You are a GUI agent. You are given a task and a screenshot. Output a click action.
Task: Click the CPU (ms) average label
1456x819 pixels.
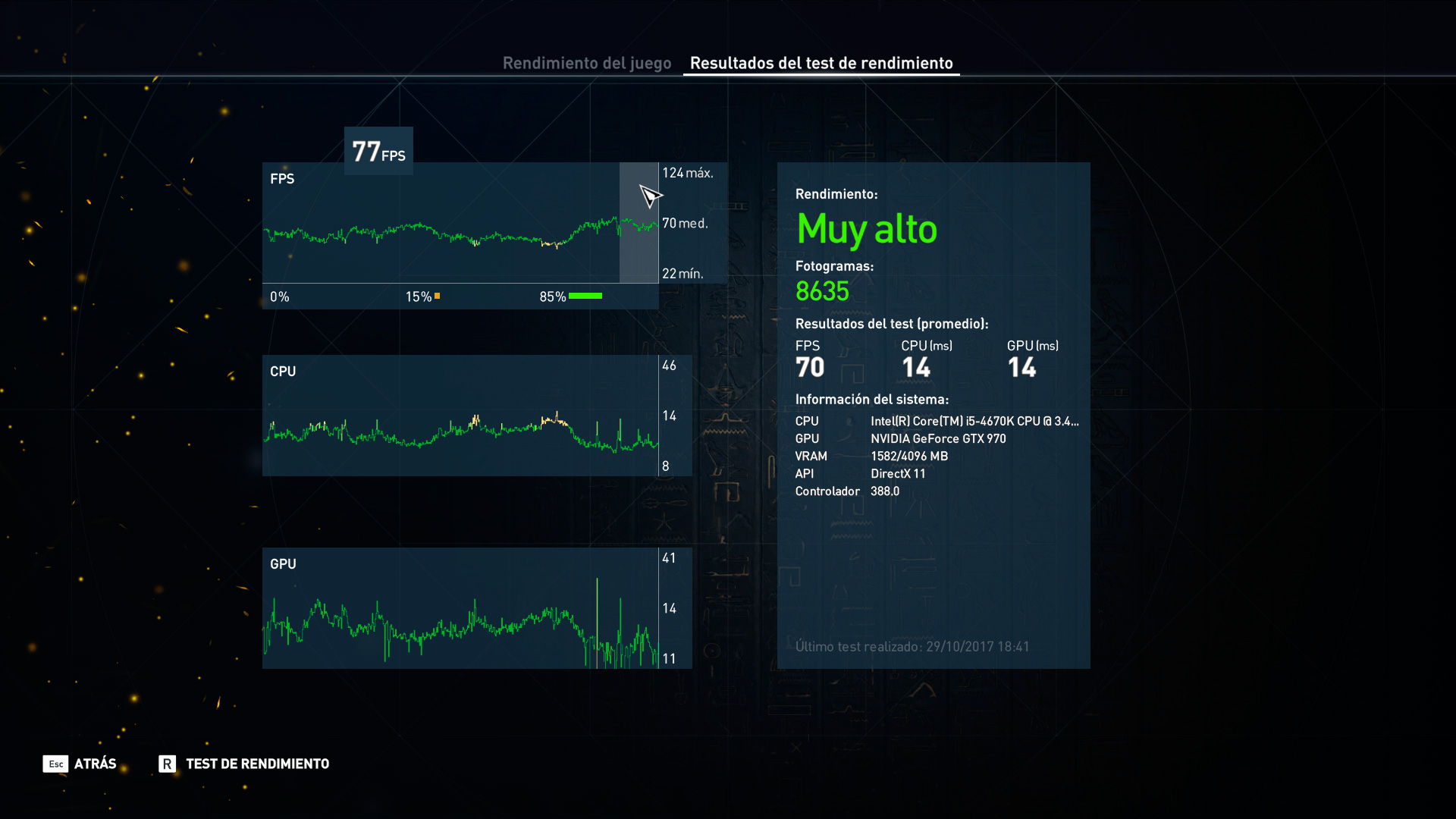click(927, 346)
